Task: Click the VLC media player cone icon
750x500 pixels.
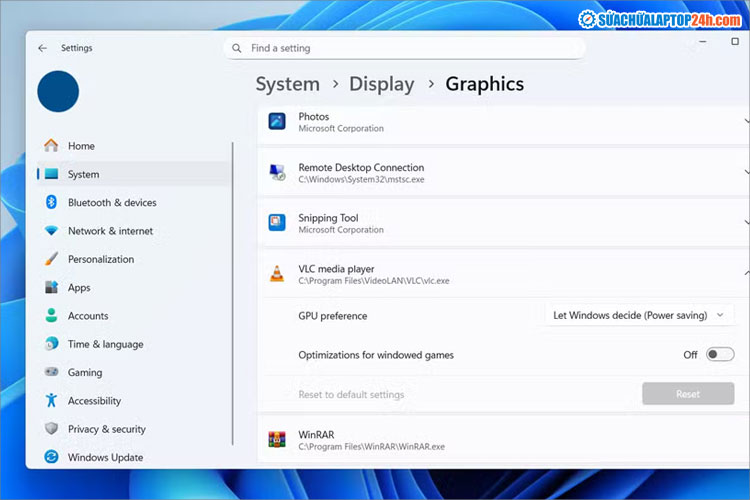Action: point(277,274)
